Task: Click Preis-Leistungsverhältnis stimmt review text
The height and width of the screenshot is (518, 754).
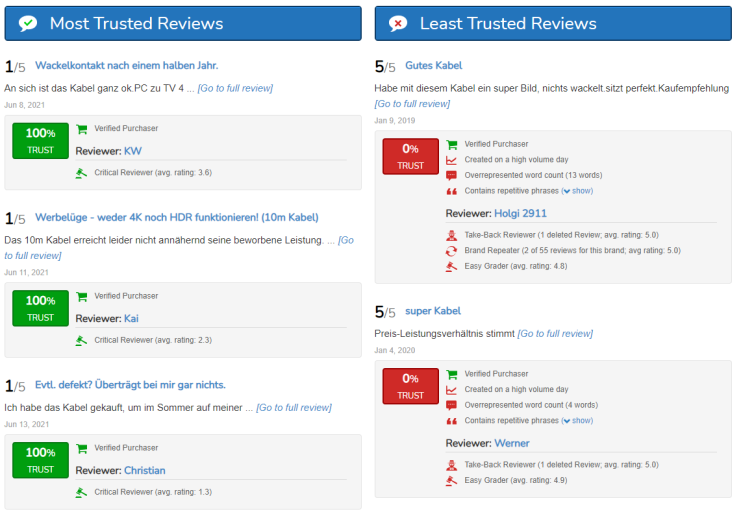Action: pos(444,334)
